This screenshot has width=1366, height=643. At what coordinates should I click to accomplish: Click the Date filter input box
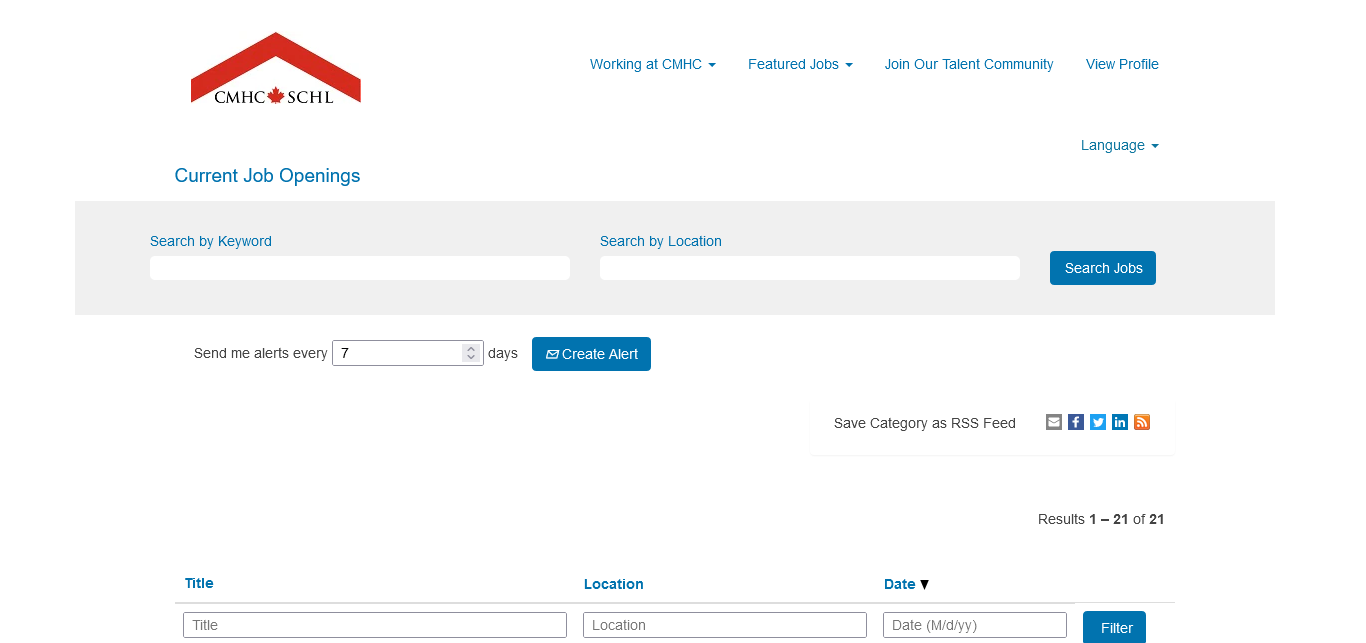point(974,625)
